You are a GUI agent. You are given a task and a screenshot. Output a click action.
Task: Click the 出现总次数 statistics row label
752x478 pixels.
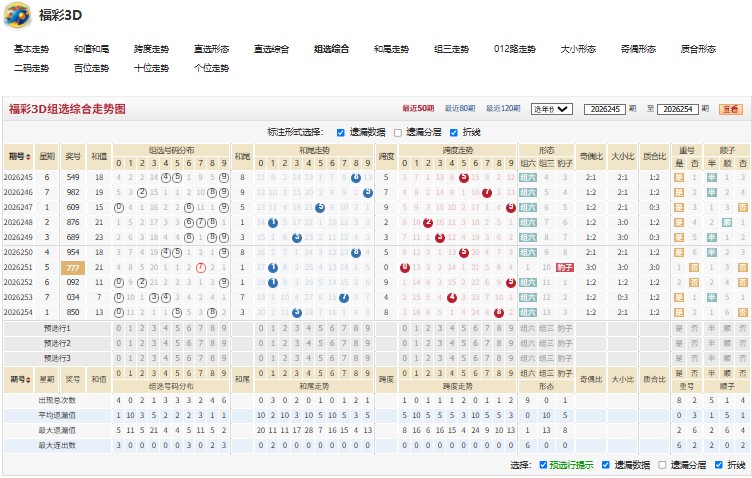57,400
